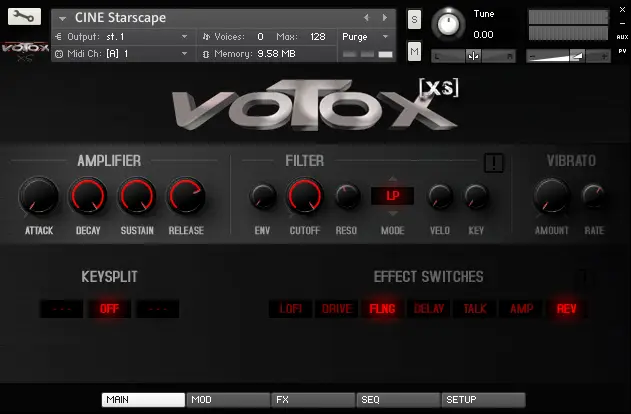Click the VOTOX XS instrument thumbnail
This screenshot has width=631, height=414.
(x=25, y=51)
